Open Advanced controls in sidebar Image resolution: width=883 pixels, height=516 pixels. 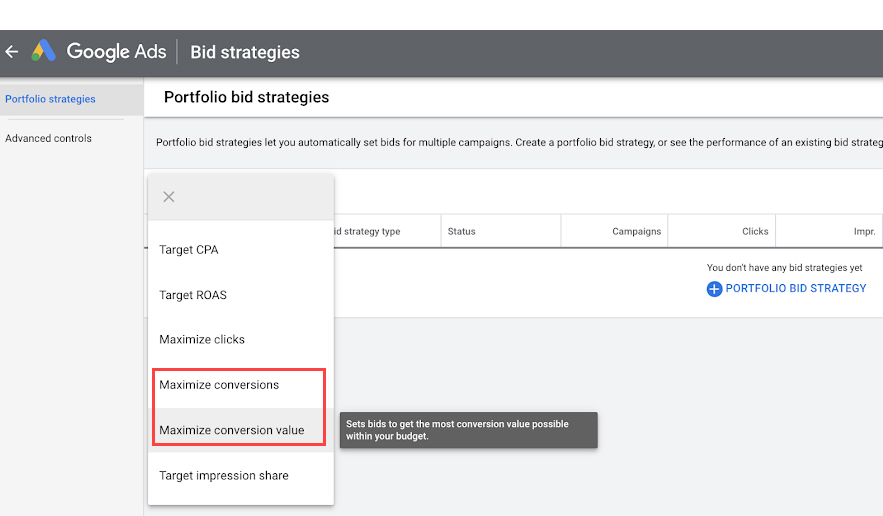[48, 138]
